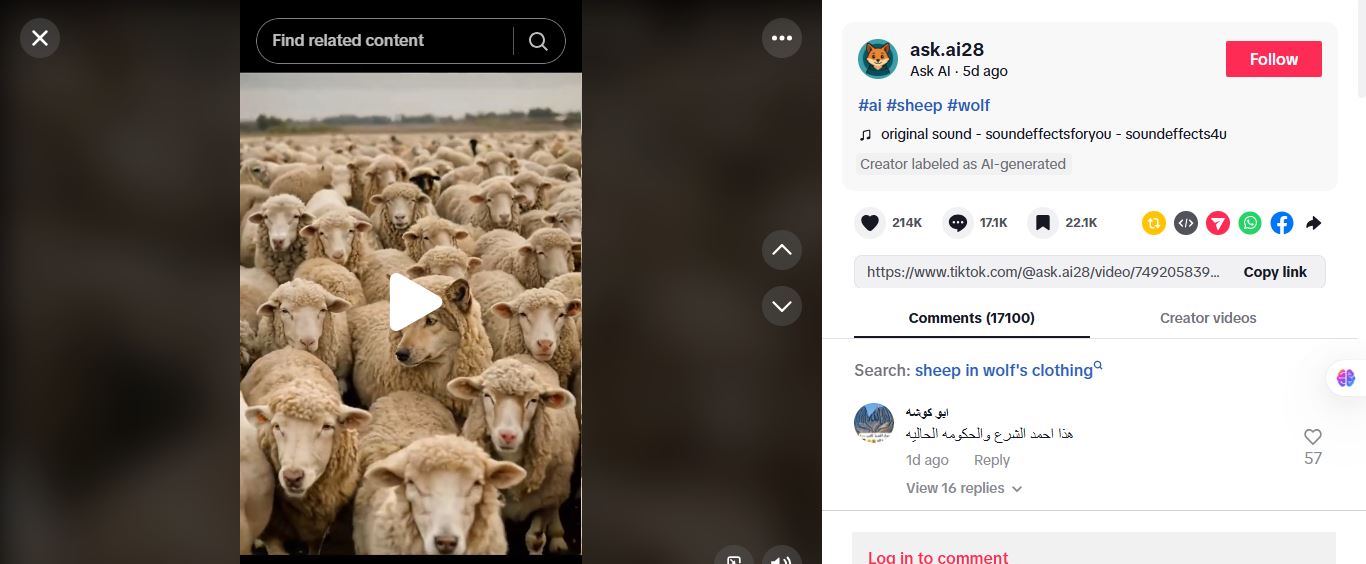Expand View 16 replies

(x=963, y=488)
